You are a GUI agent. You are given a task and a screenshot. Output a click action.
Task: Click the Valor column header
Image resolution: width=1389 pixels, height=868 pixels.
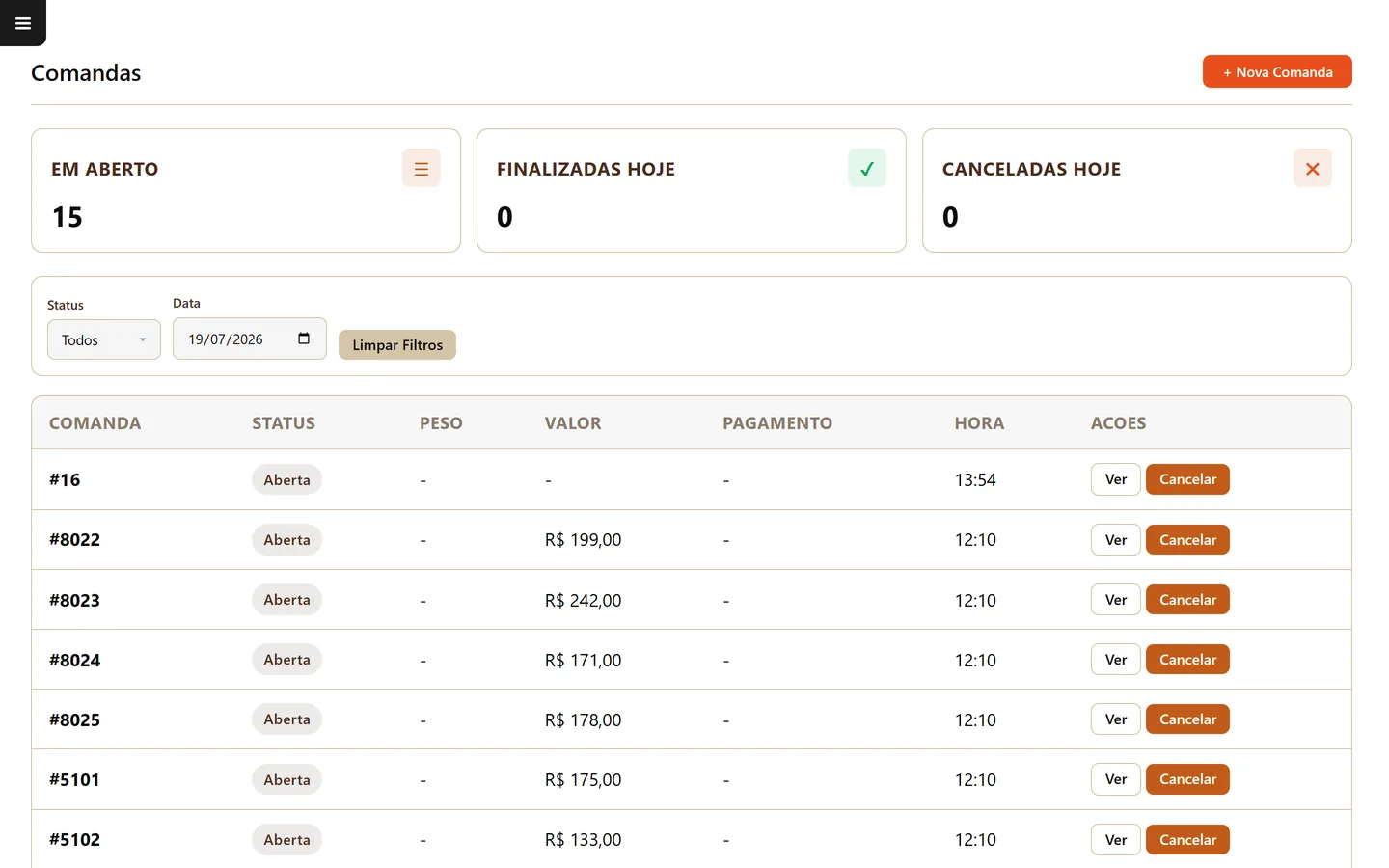[573, 423]
